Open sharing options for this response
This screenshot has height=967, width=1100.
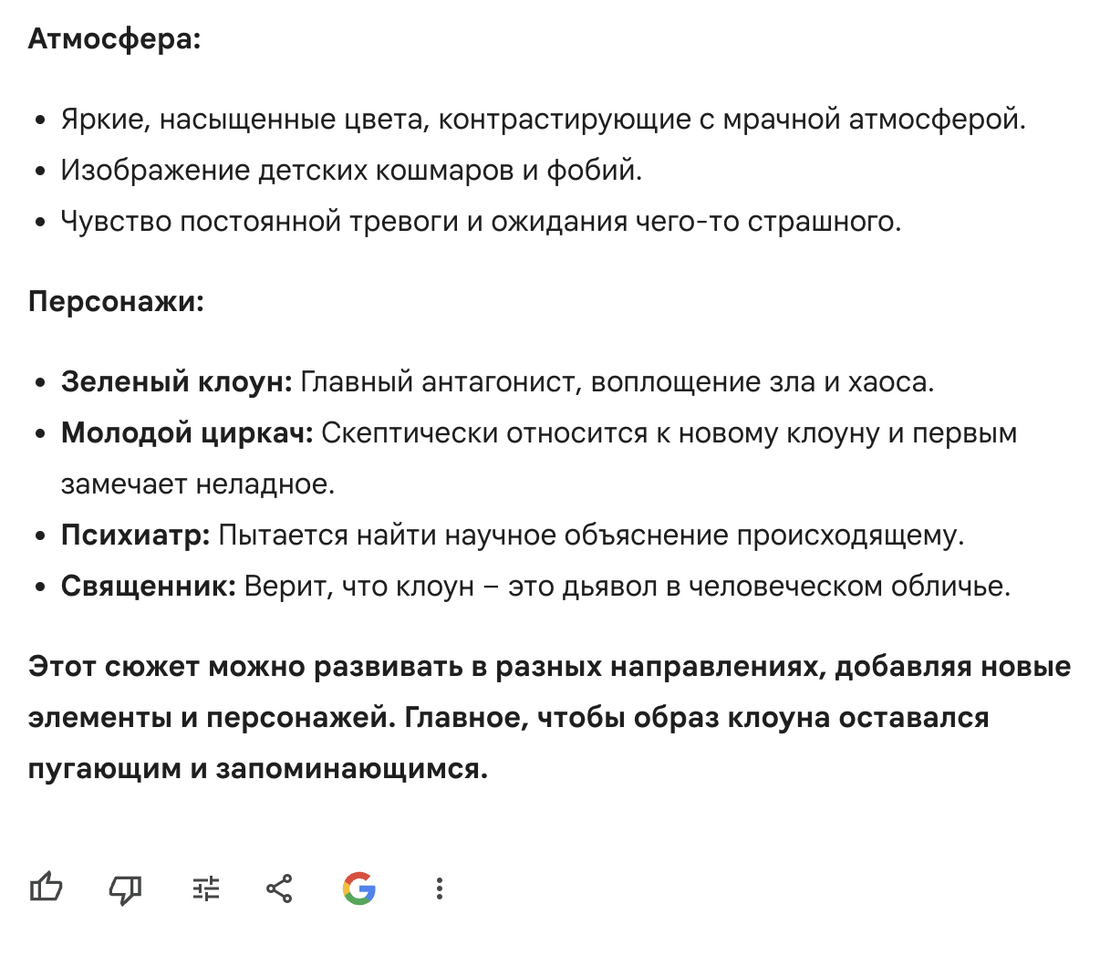click(x=280, y=888)
